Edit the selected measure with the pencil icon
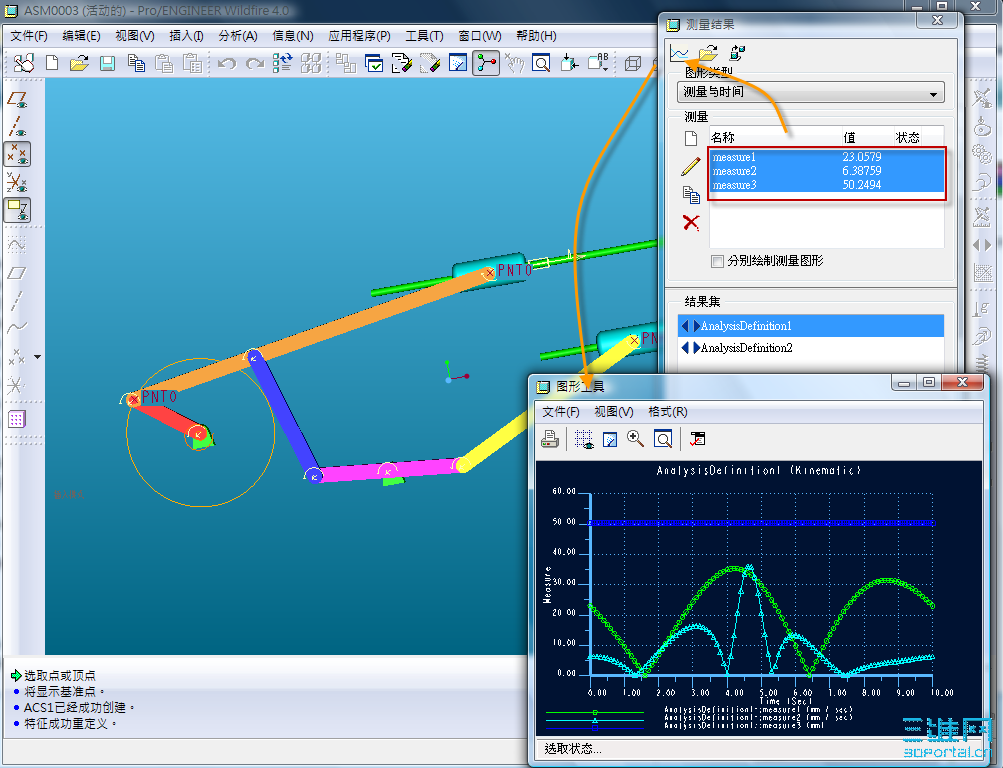The height and width of the screenshot is (768, 1003). tap(691, 166)
